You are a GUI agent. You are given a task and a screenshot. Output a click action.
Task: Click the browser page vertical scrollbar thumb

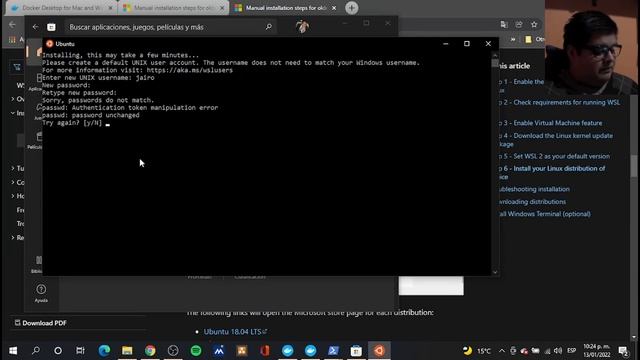(634, 166)
